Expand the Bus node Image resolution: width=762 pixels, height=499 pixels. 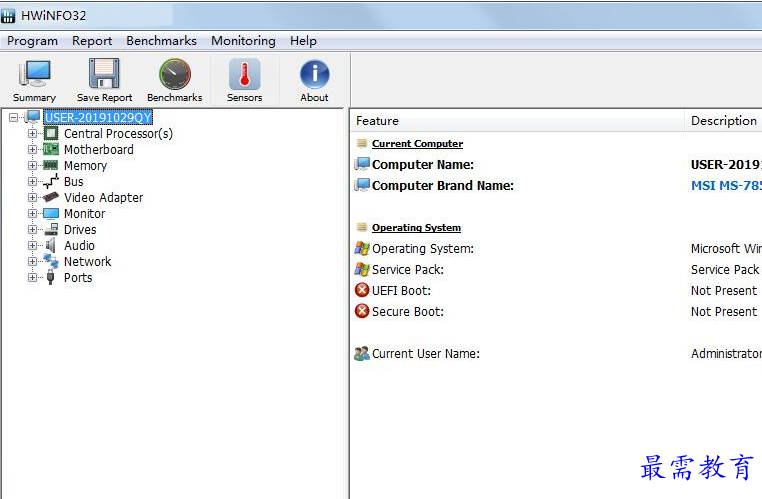tap(32, 181)
